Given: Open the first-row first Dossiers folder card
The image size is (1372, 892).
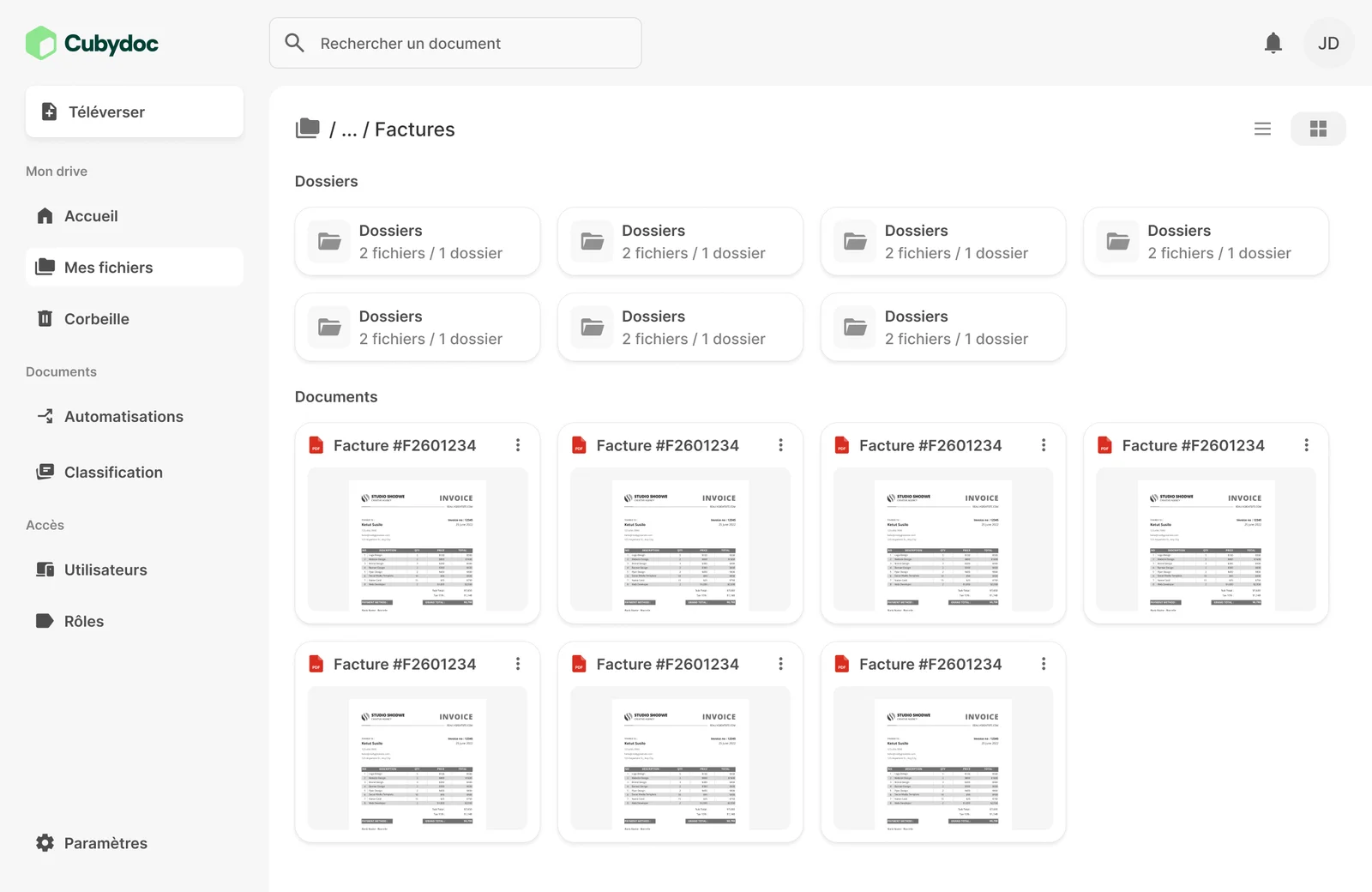Looking at the screenshot, I should coord(418,242).
